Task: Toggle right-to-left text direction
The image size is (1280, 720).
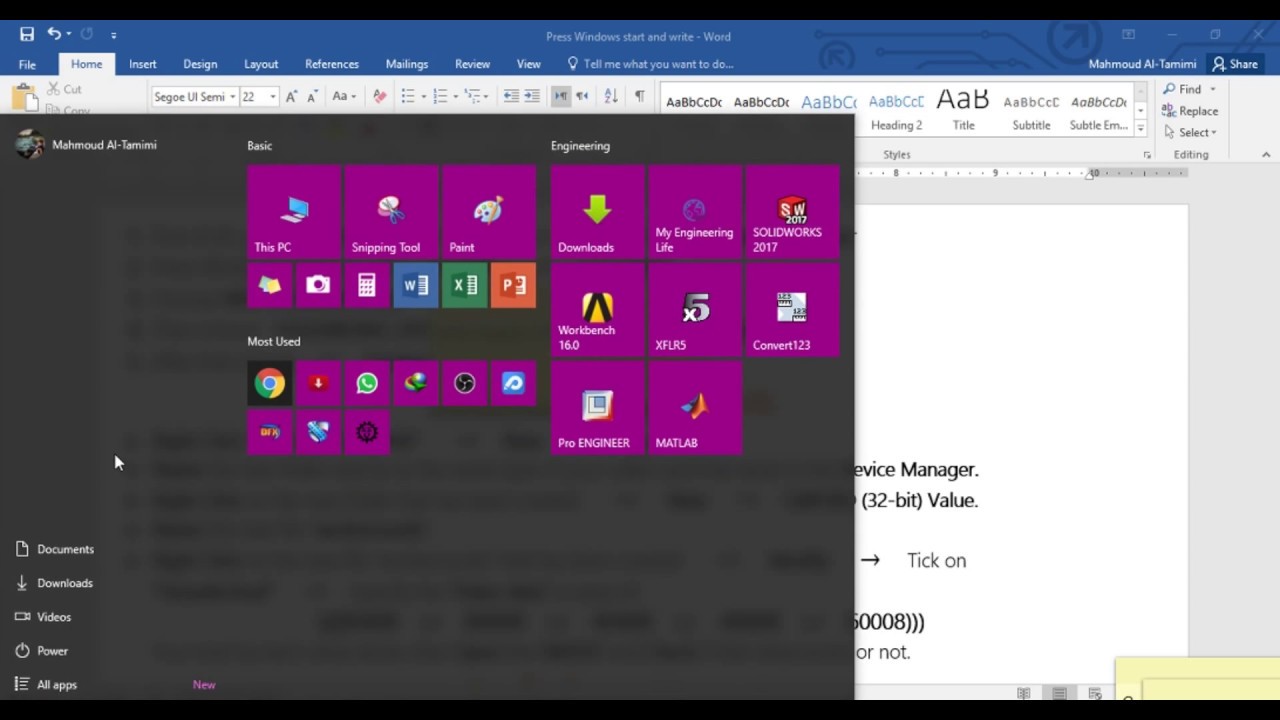Action: (582, 96)
